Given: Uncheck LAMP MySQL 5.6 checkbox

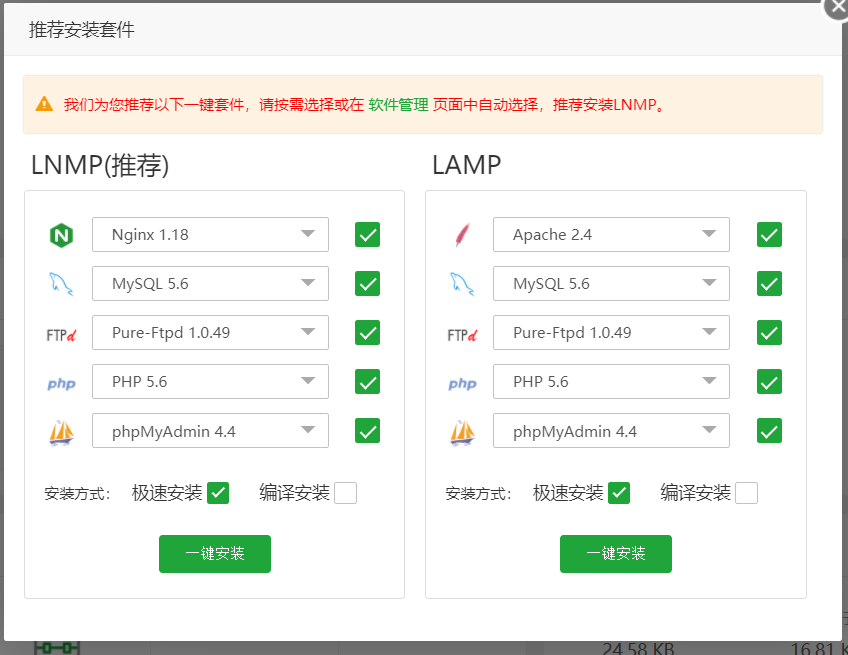Looking at the screenshot, I should (x=770, y=284).
